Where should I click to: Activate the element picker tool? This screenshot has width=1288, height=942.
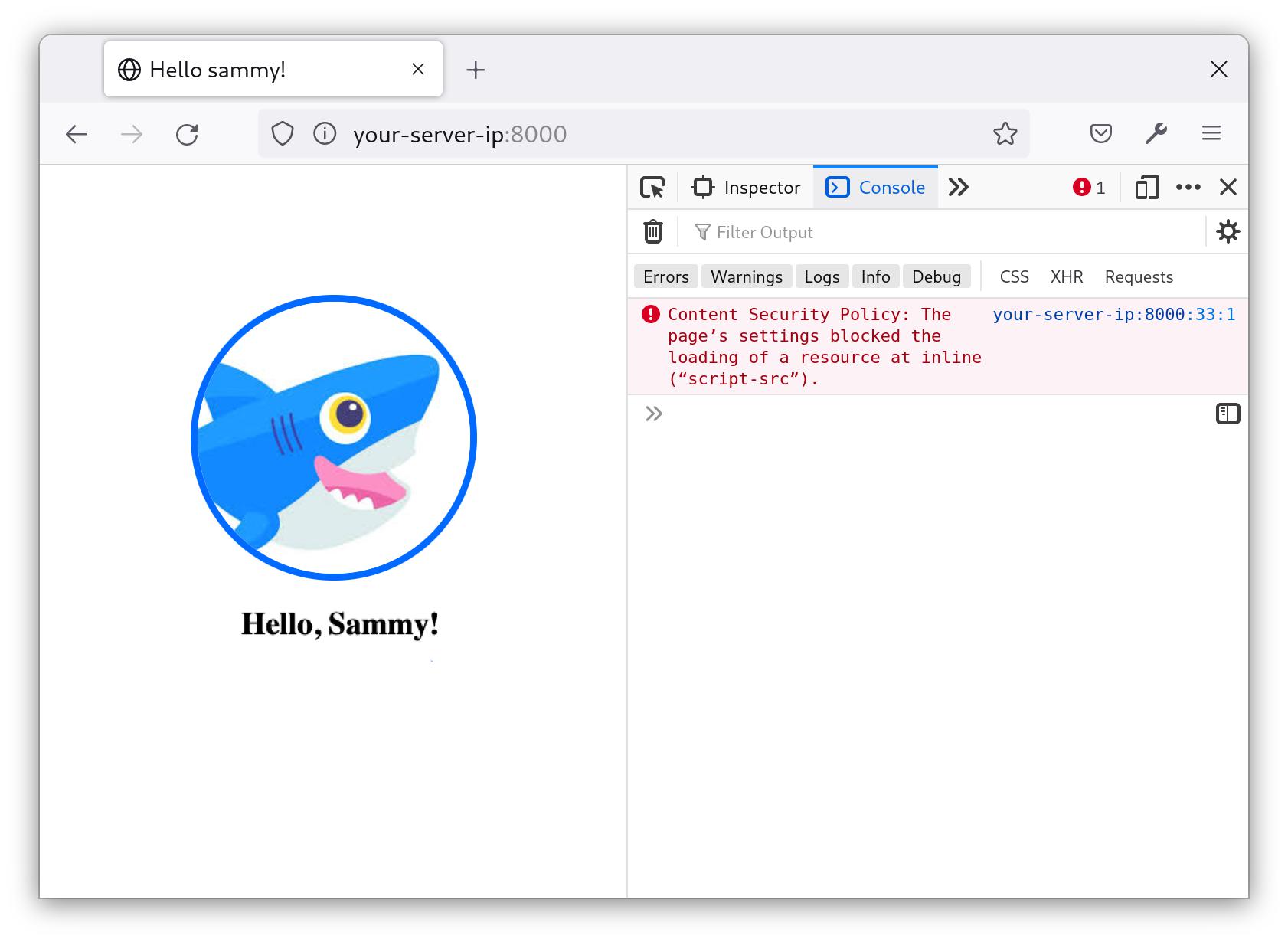coord(652,187)
